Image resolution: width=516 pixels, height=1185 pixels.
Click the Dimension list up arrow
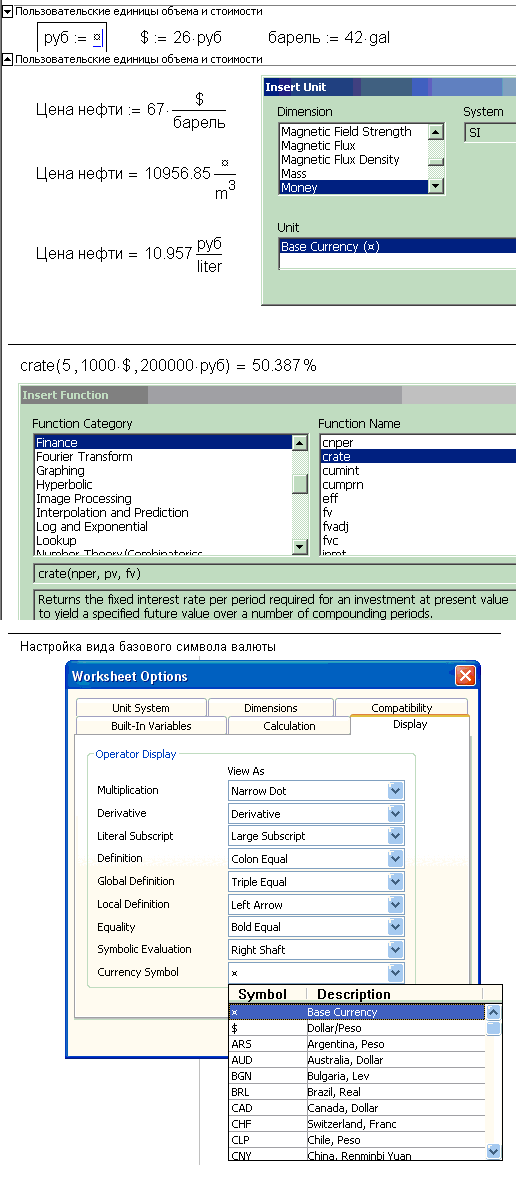[x=436, y=131]
